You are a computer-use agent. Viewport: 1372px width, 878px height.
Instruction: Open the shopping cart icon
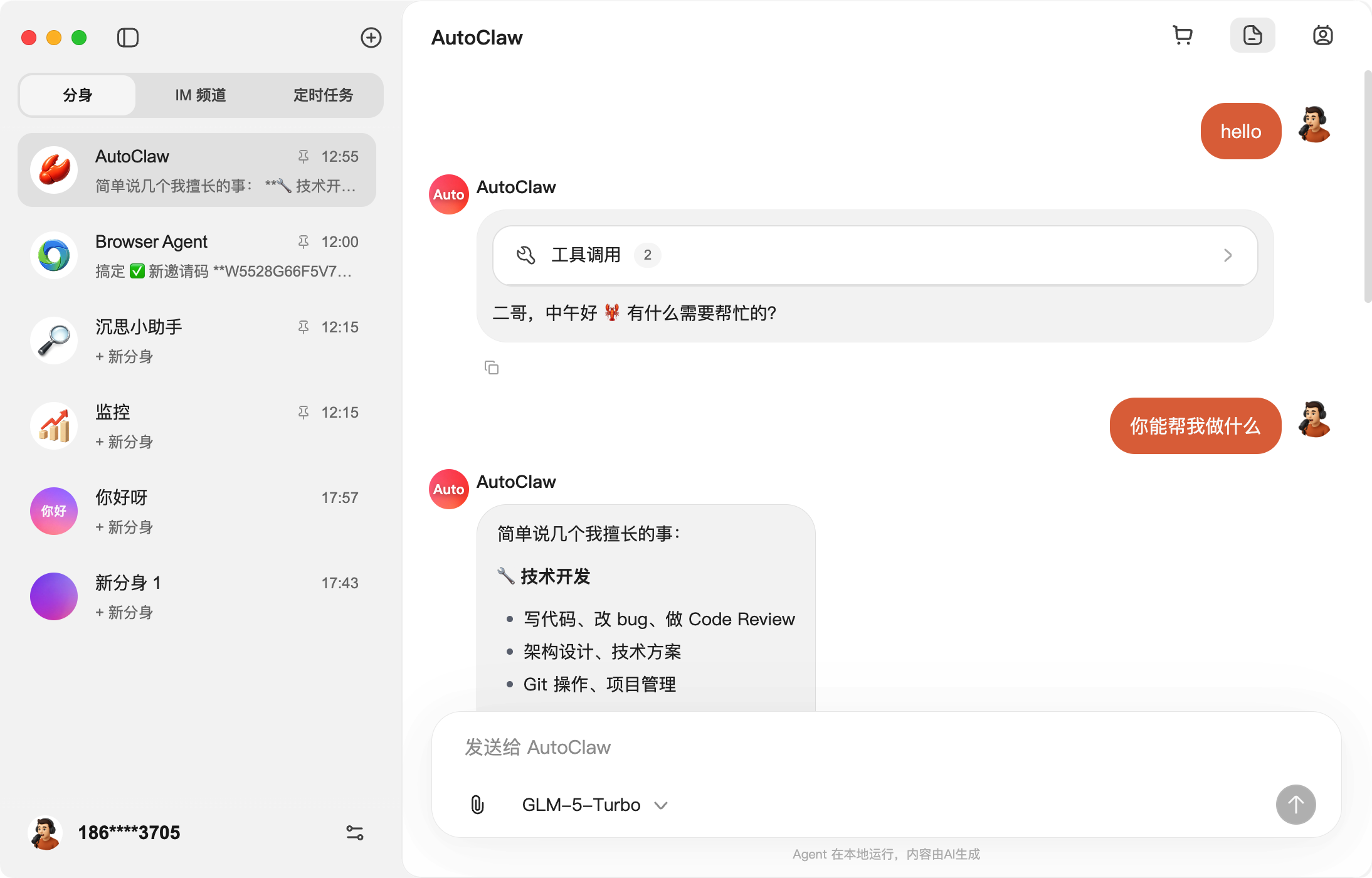1183,36
